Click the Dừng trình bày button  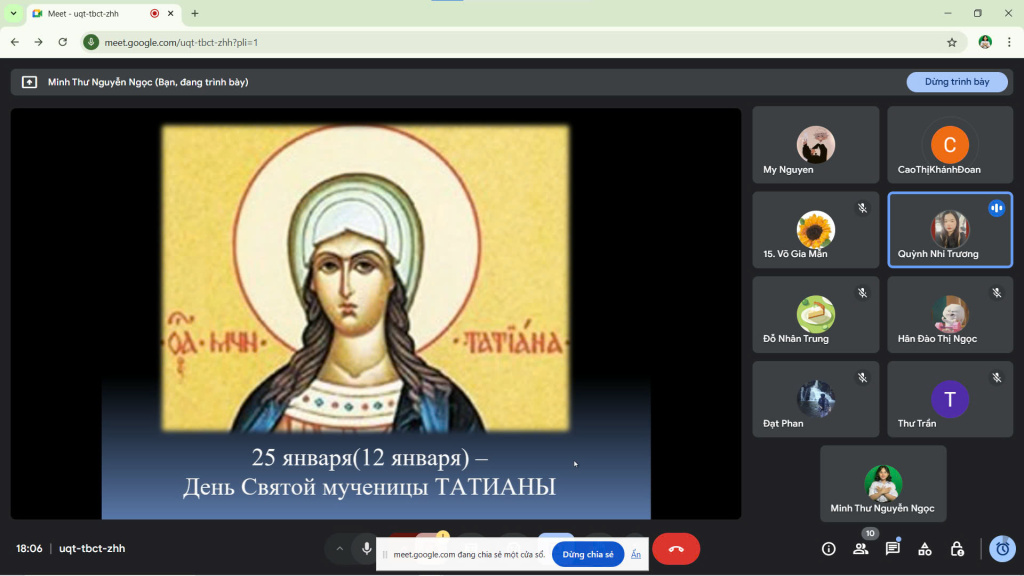(957, 82)
